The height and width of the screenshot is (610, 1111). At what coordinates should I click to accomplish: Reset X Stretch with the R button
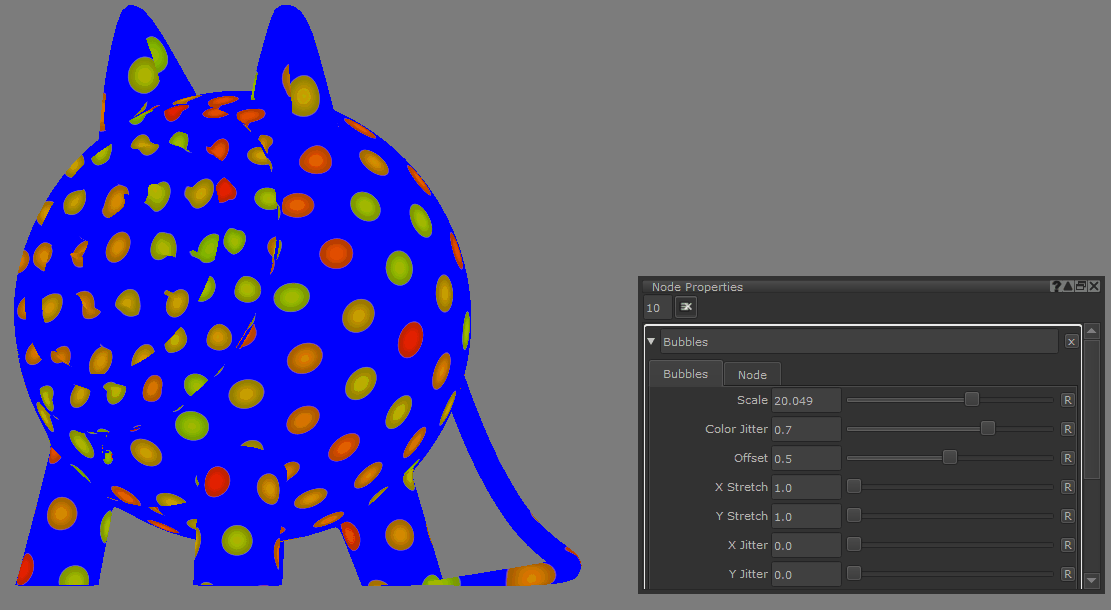click(1067, 487)
